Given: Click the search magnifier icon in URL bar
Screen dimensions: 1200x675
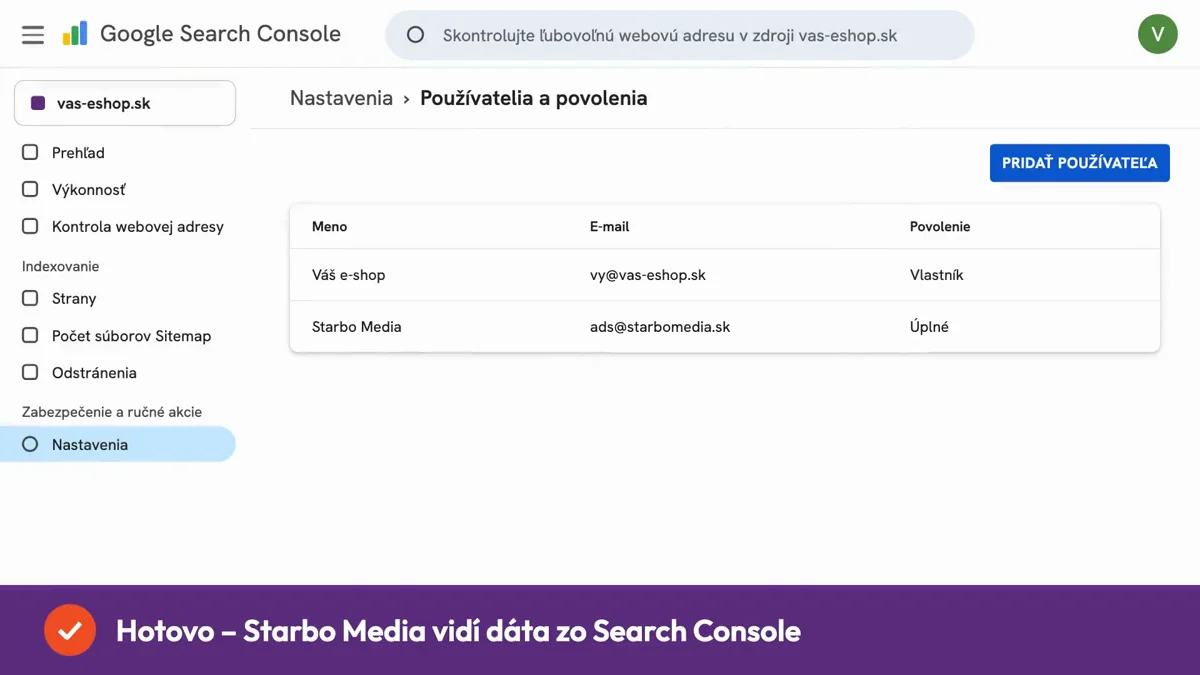Looking at the screenshot, I should coord(416,35).
